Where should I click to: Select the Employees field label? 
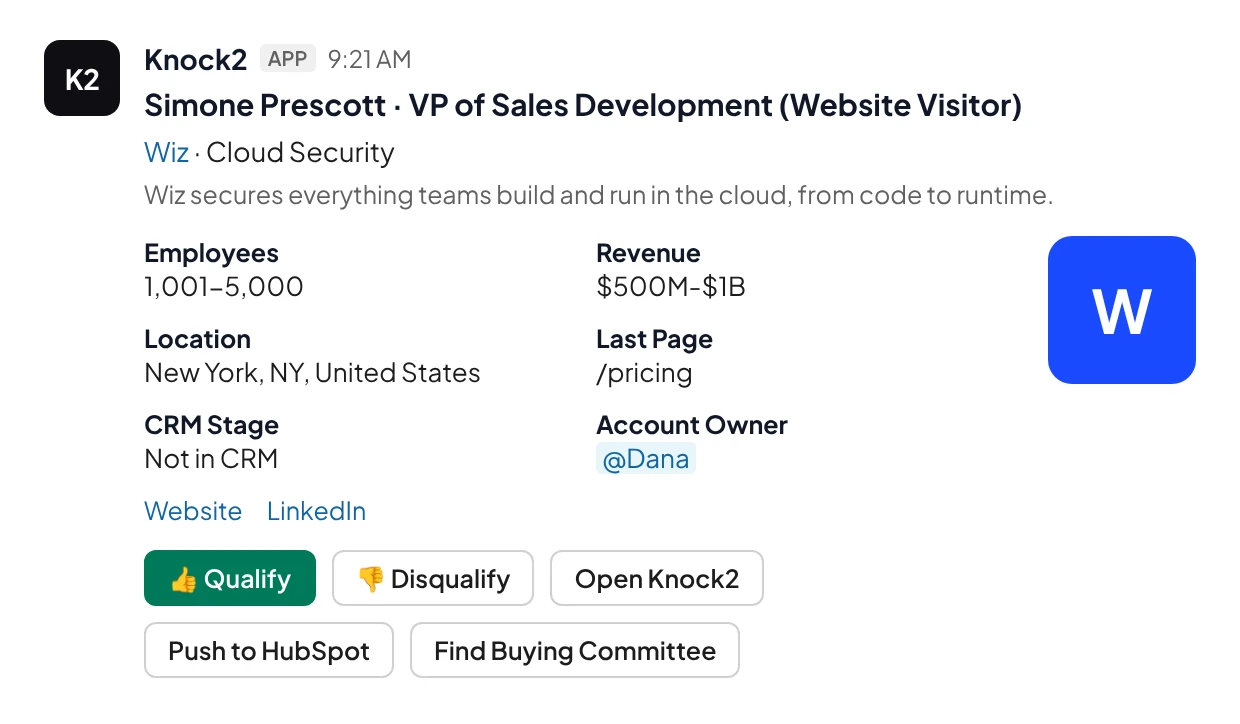(211, 254)
